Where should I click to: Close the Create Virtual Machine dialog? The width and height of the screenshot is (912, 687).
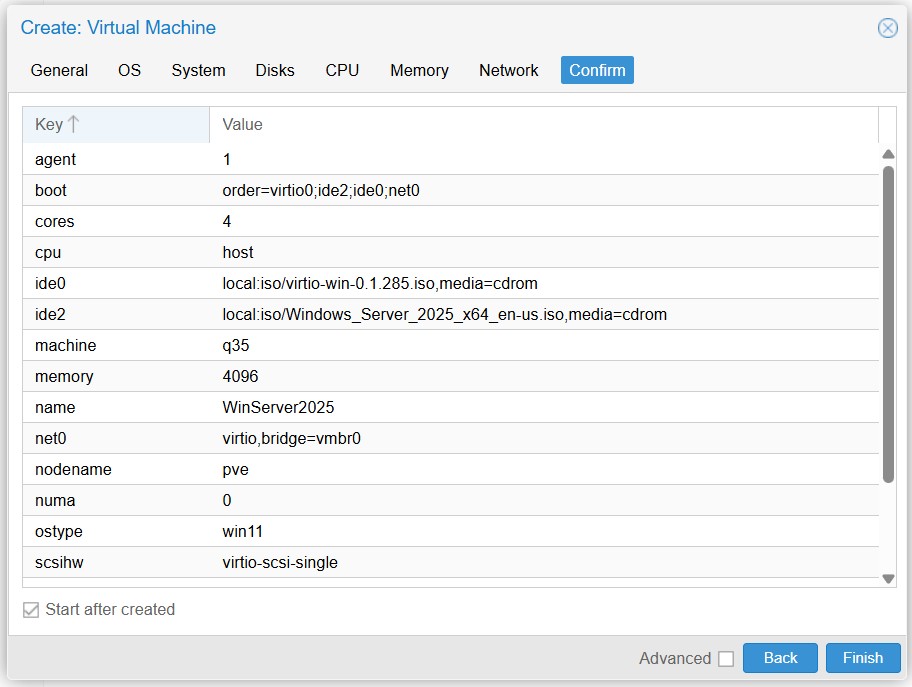pyautogui.click(x=887, y=28)
